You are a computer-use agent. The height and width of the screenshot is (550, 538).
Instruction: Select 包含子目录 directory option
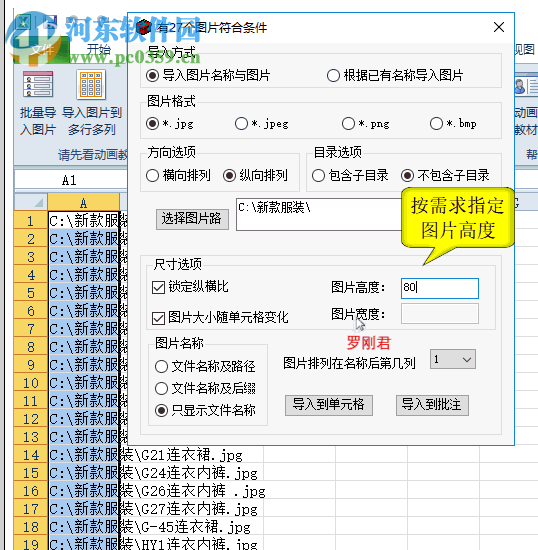point(350,175)
